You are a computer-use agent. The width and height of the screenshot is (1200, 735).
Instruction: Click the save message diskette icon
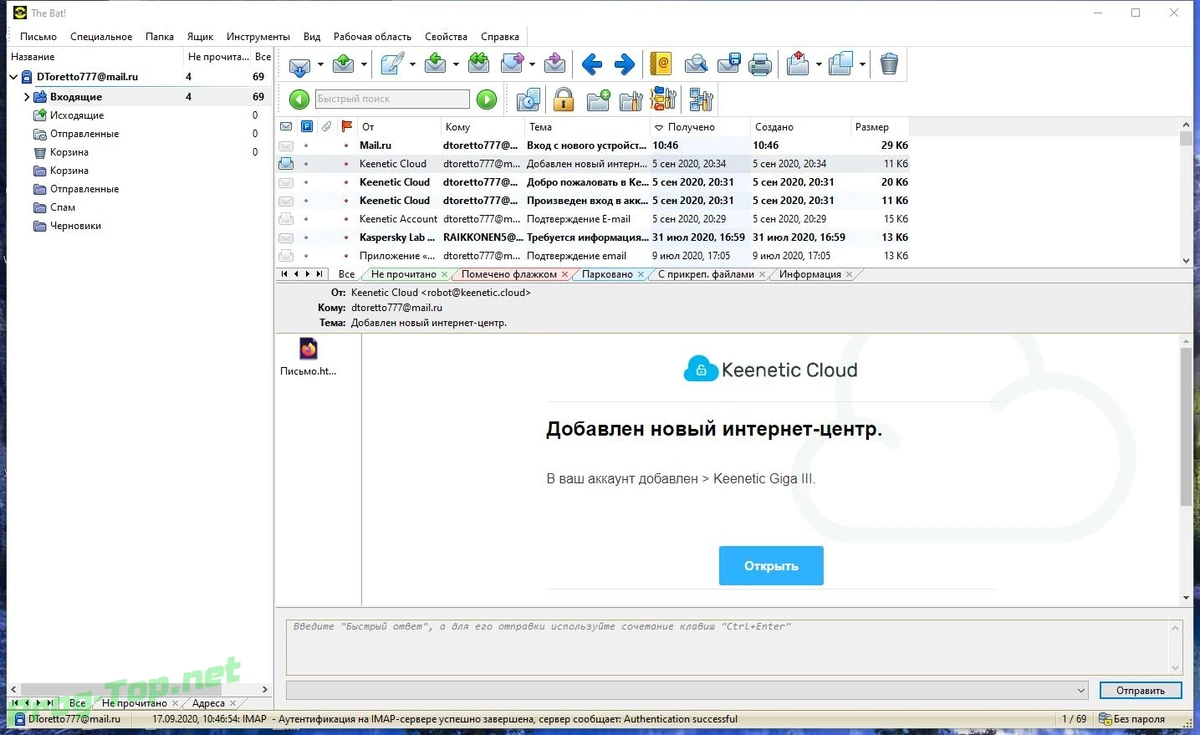(x=728, y=65)
